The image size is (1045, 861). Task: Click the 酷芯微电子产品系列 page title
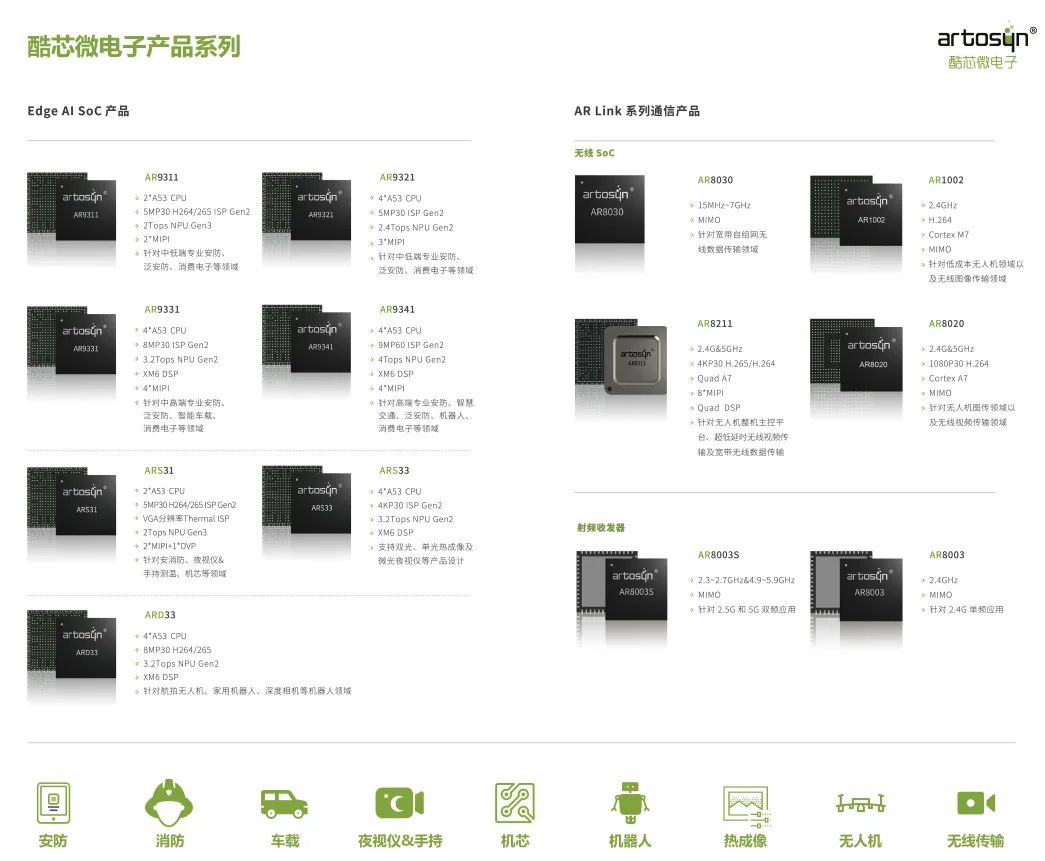click(133, 47)
